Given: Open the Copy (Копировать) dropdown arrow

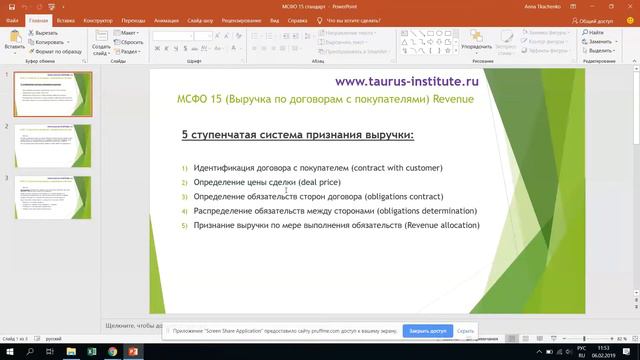Looking at the screenshot, I should click(68, 42).
